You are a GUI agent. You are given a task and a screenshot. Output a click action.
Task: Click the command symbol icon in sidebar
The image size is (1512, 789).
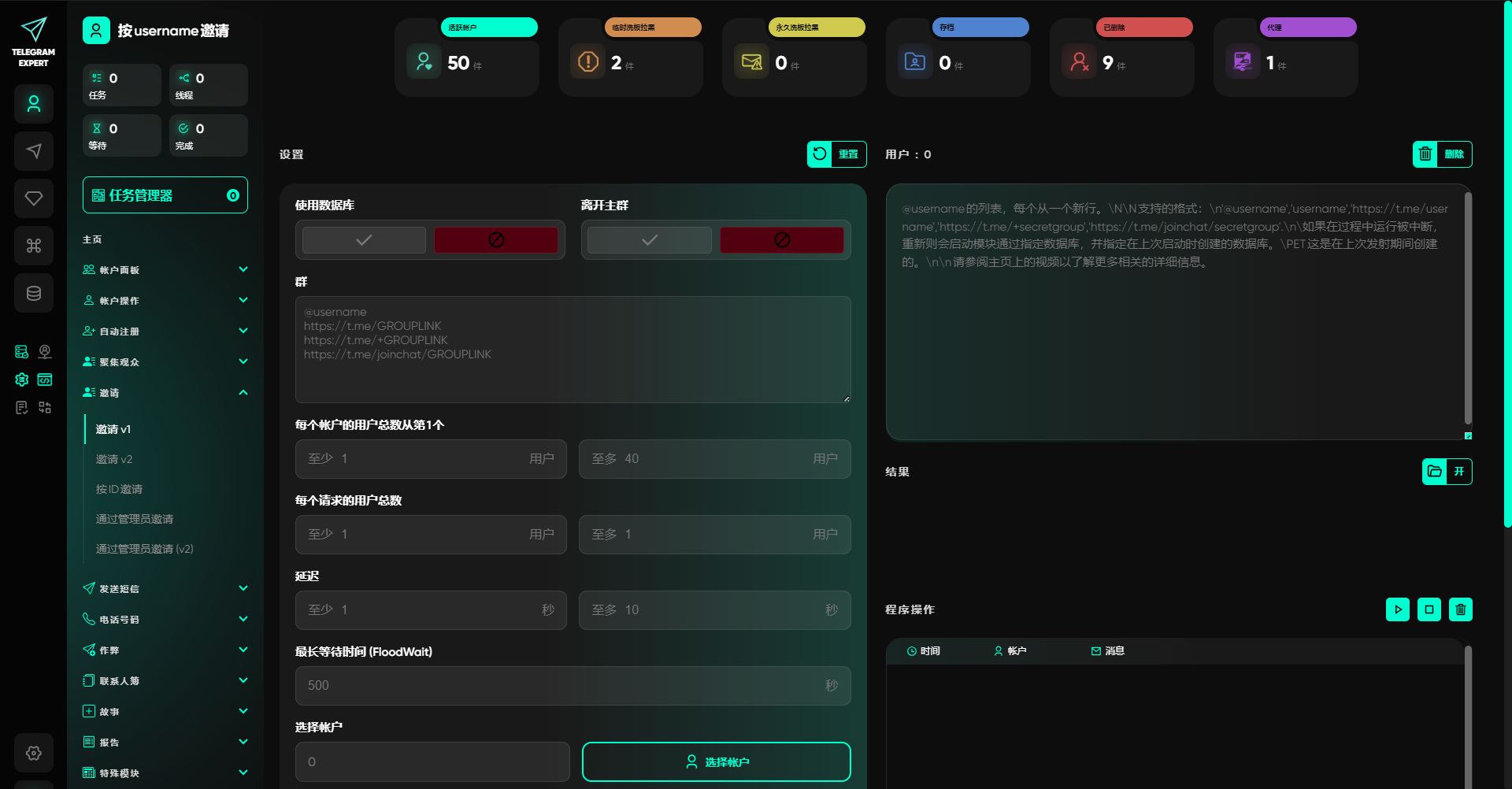tap(34, 246)
